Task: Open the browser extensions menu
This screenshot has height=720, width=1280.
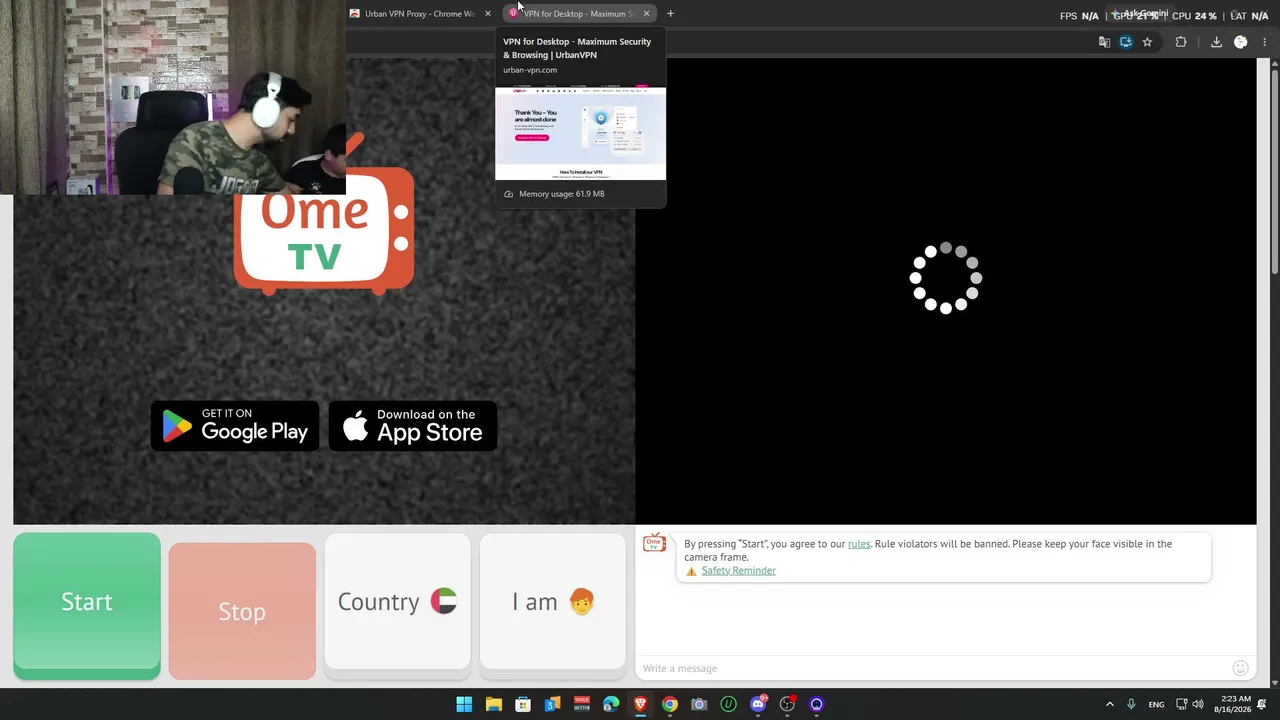Action: (x=1181, y=42)
